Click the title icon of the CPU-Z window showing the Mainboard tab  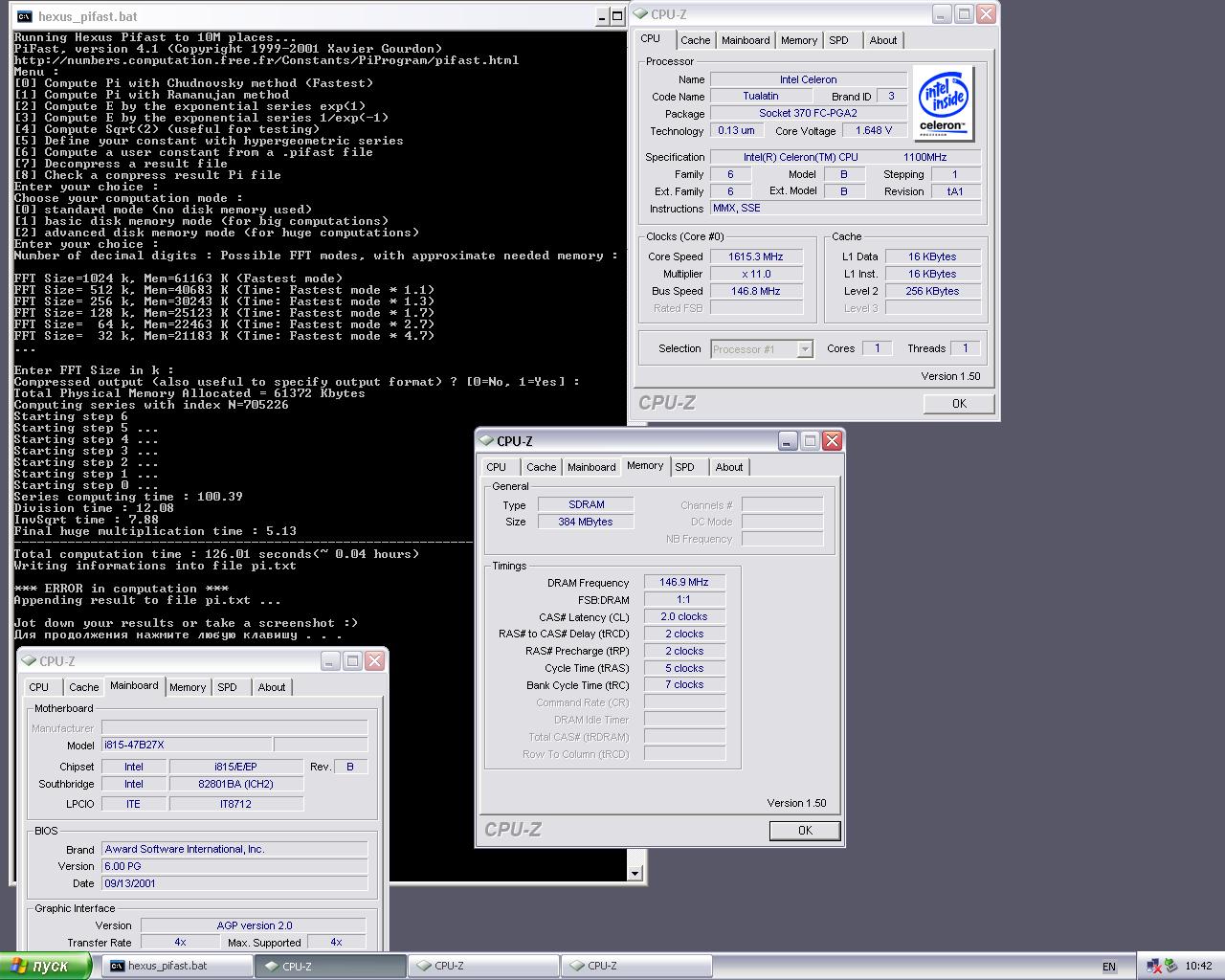click(x=29, y=661)
